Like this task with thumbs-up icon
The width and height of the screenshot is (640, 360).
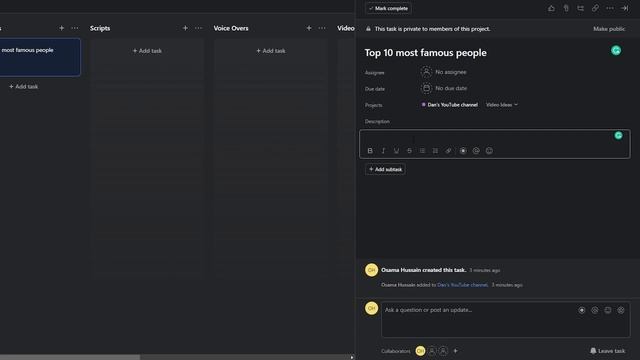[x=551, y=8]
